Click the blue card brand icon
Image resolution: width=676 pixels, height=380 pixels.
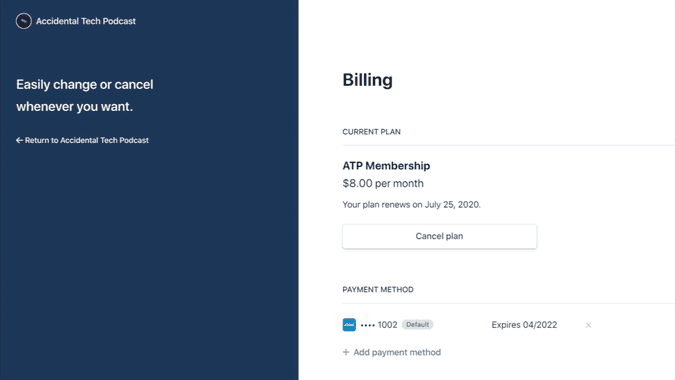point(349,325)
